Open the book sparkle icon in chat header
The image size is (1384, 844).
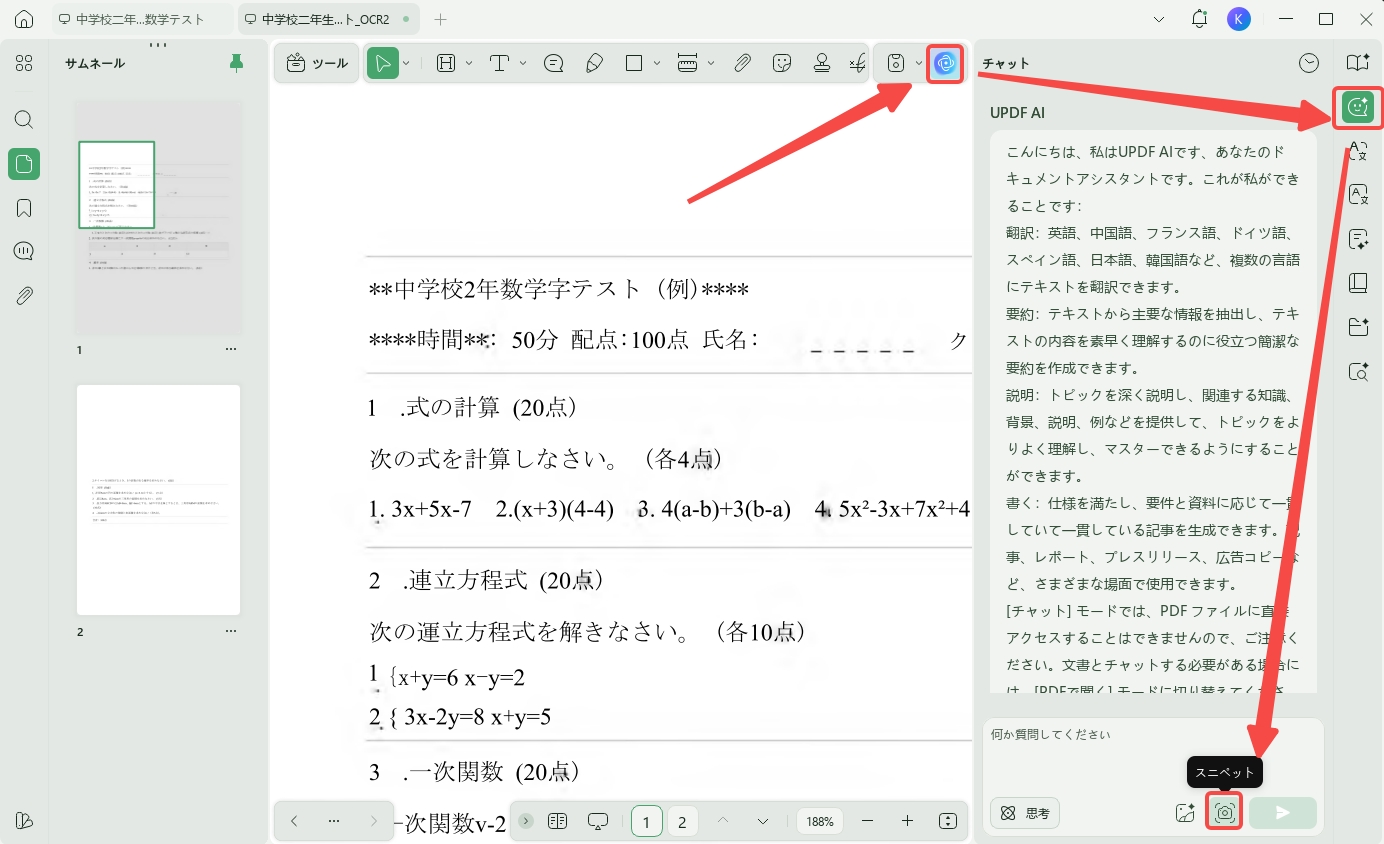1357,63
